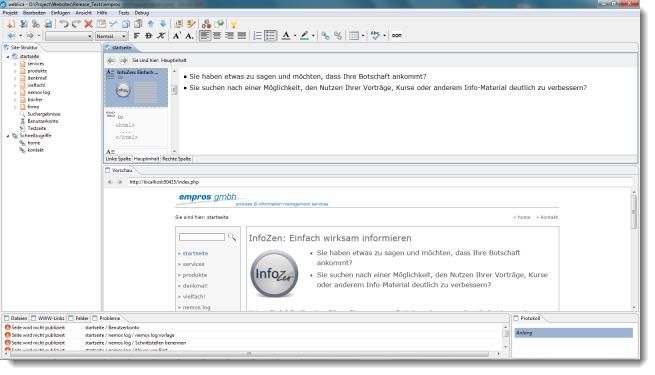Viewport: 655px width, 375px height.
Task: Toggle align left paragraph button
Action: [x=205, y=36]
